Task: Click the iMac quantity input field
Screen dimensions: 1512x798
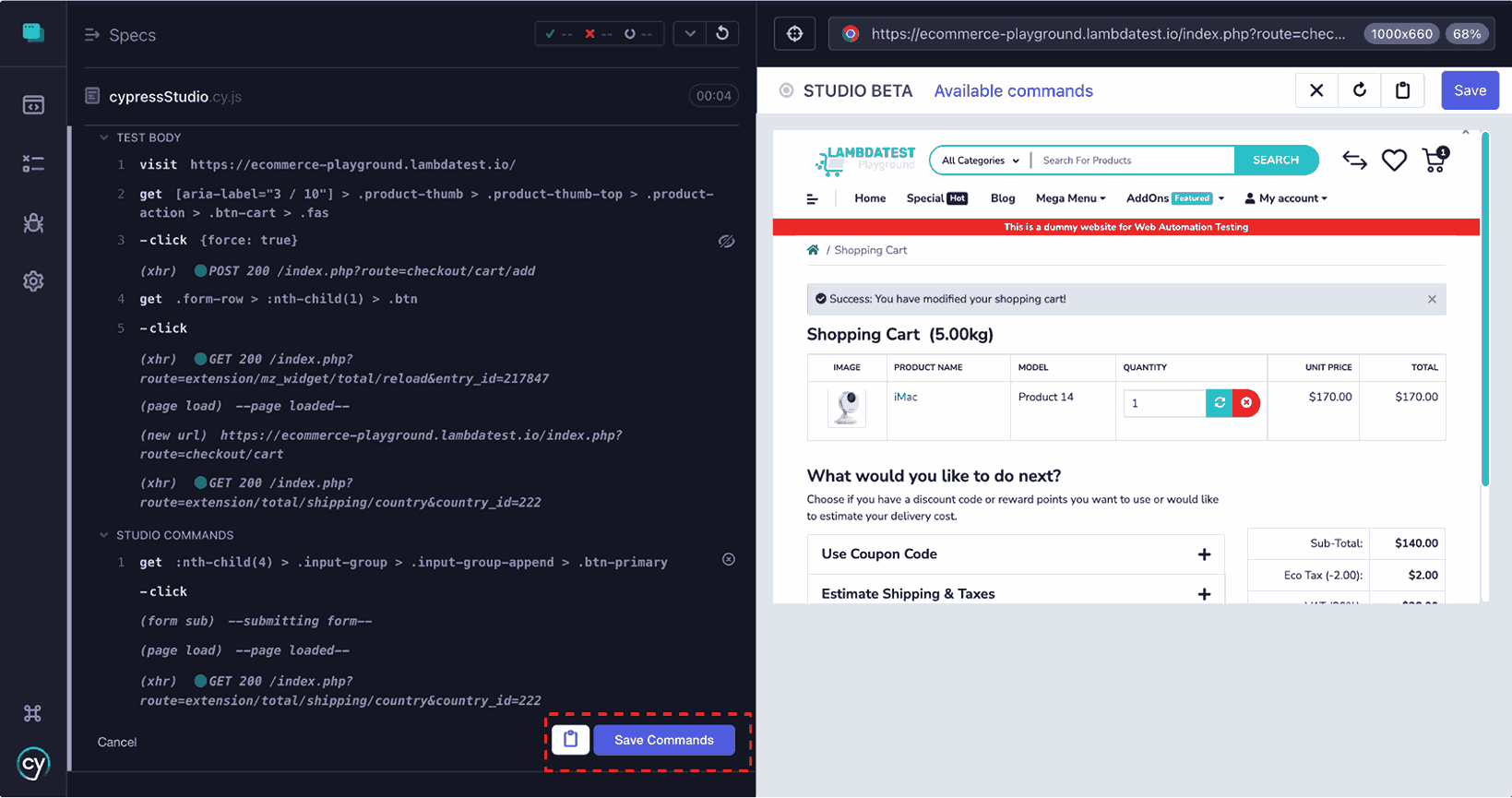Action: (x=1164, y=403)
